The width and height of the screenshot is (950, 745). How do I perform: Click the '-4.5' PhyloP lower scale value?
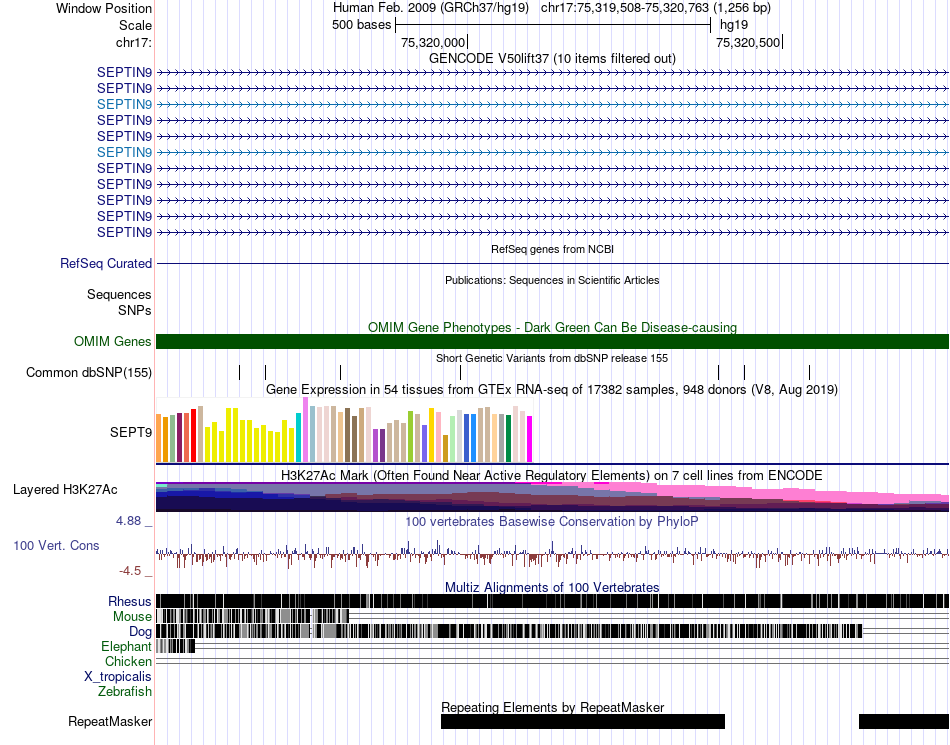(130, 571)
